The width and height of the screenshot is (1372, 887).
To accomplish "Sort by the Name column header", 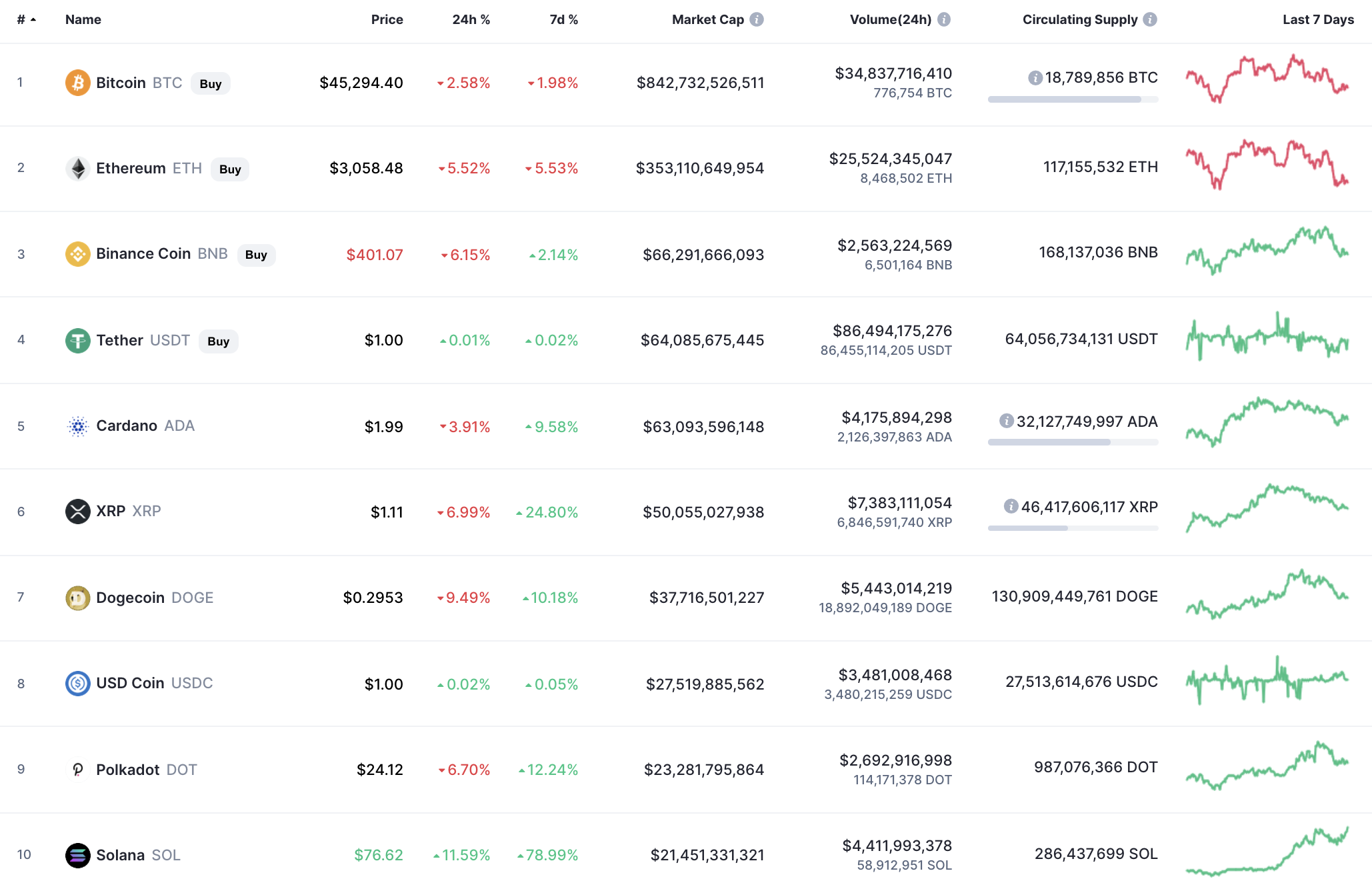I will pyautogui.click(x=83, y=19).
